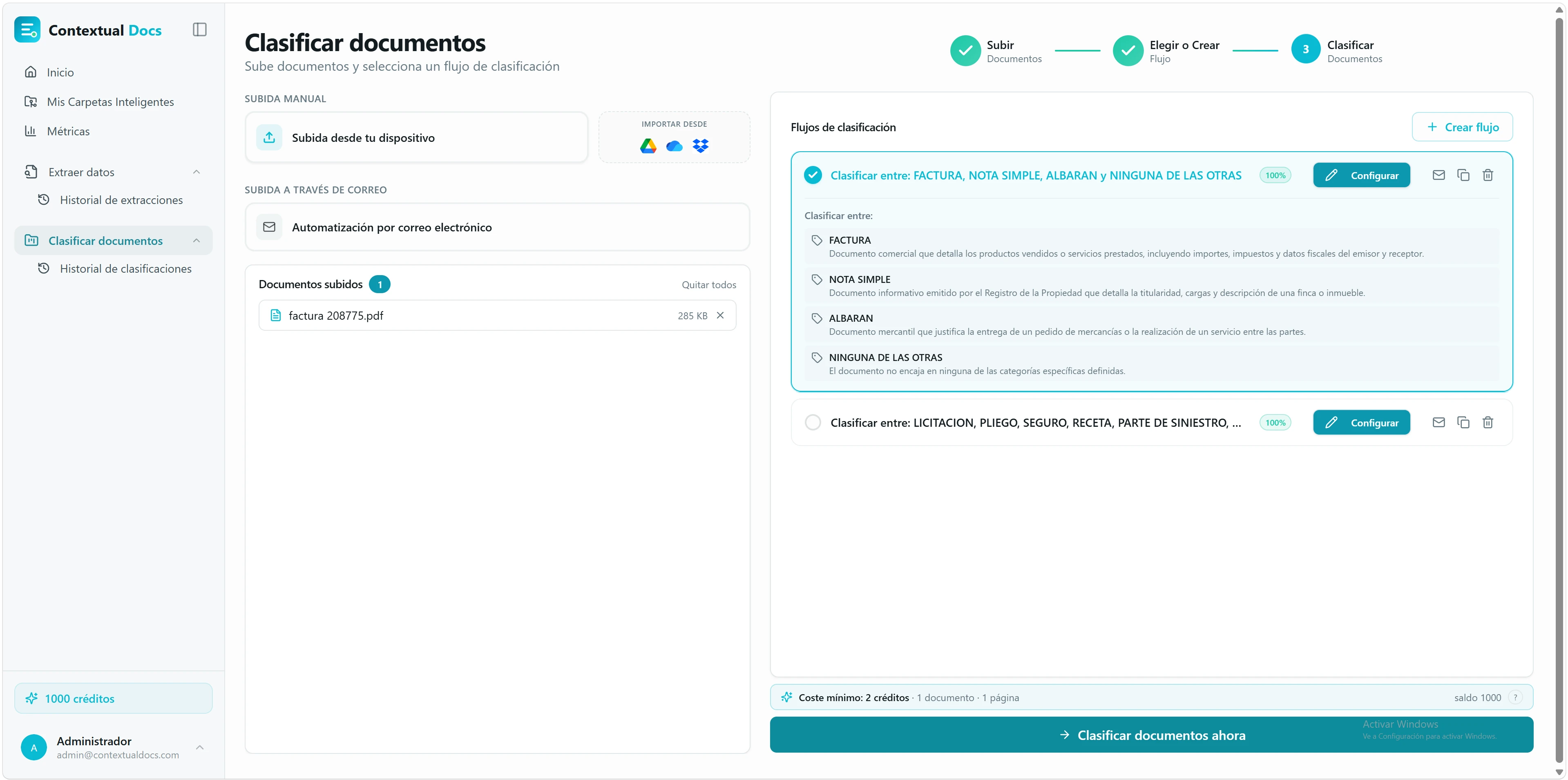
Task: Click the completed Elegir o Crear step checkmark
Action: pos(1128,51)
